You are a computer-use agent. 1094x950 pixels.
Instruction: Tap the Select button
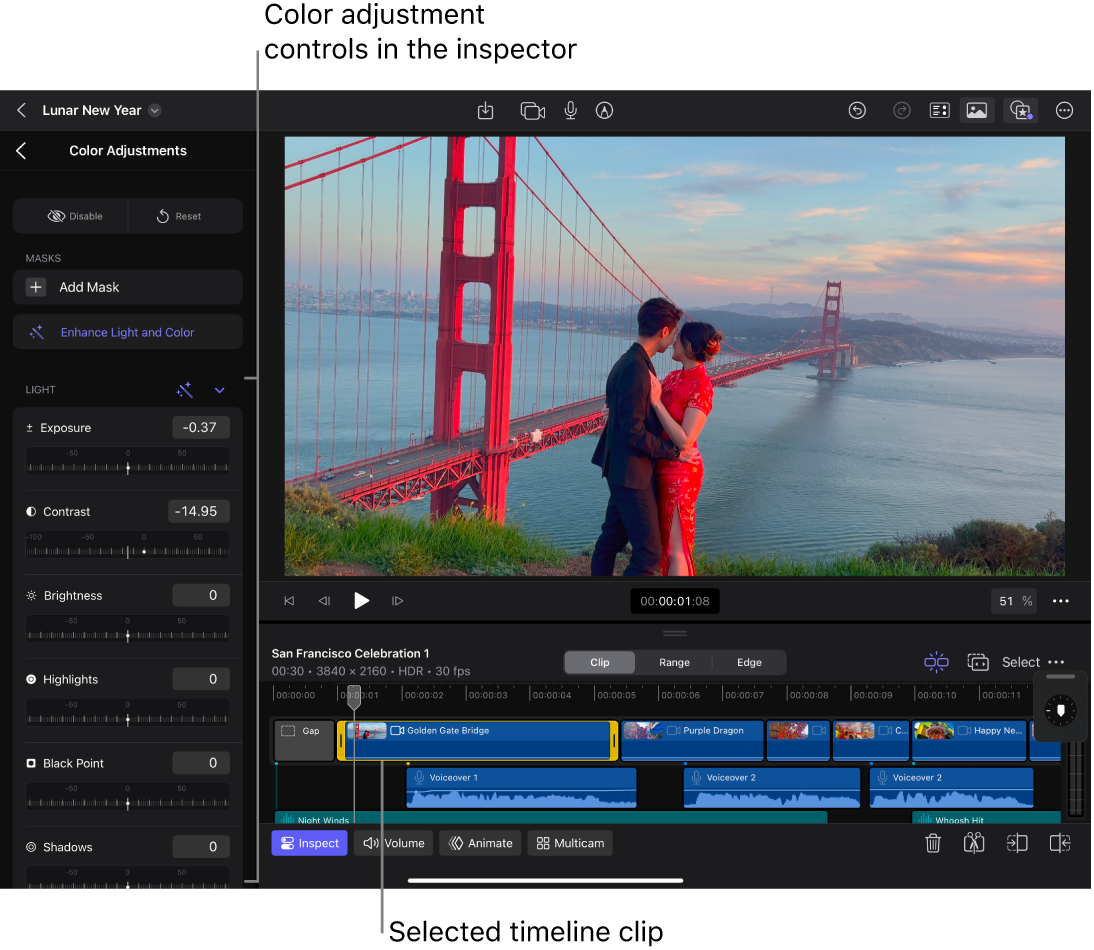(1021, 663)
